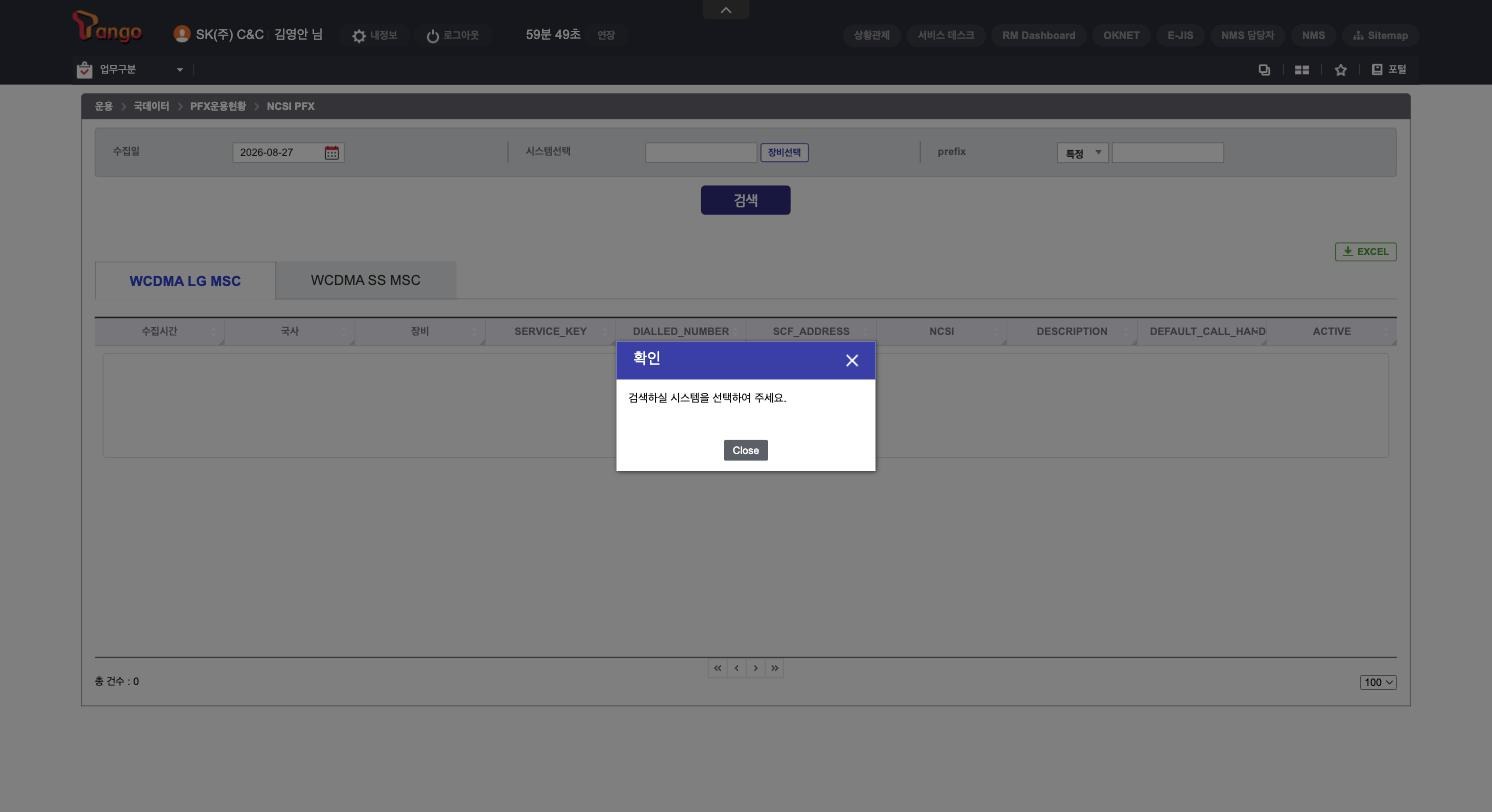
Task: Click the grid layout icon in header
Action: (x=1302, y=70)
